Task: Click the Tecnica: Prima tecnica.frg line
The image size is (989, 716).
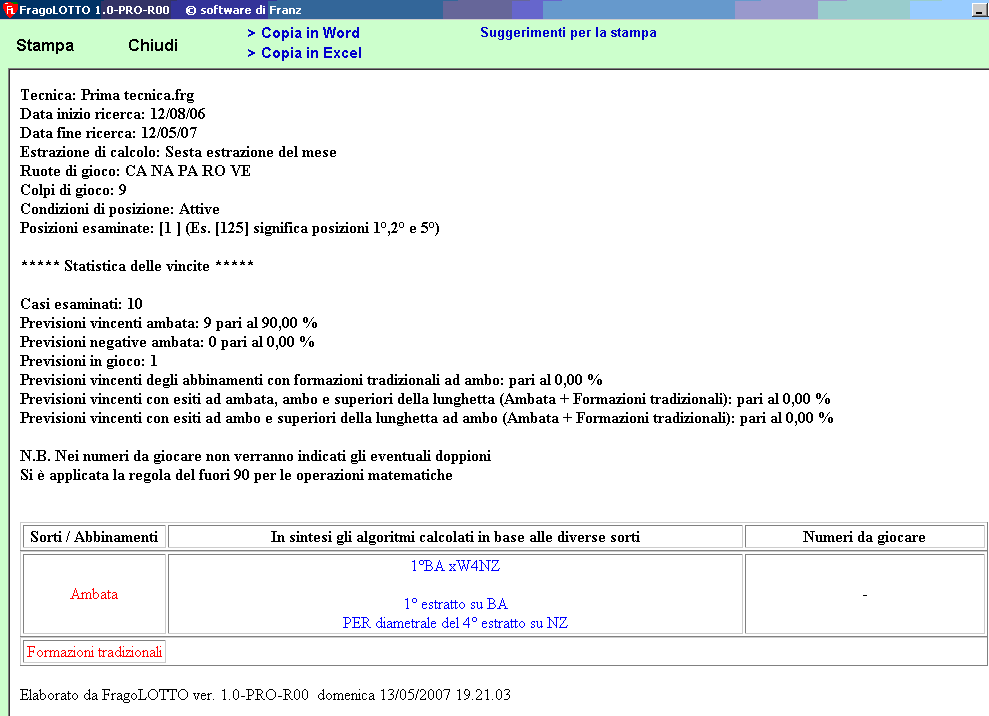Action: 100,95
